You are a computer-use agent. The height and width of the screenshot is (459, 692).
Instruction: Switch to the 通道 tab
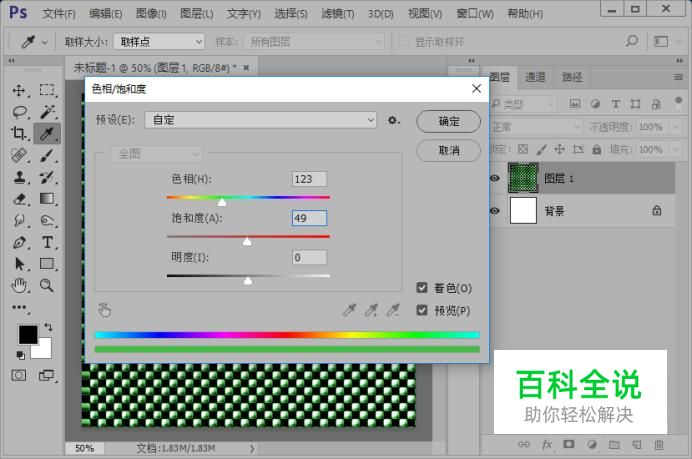click(x=535, y=78)
